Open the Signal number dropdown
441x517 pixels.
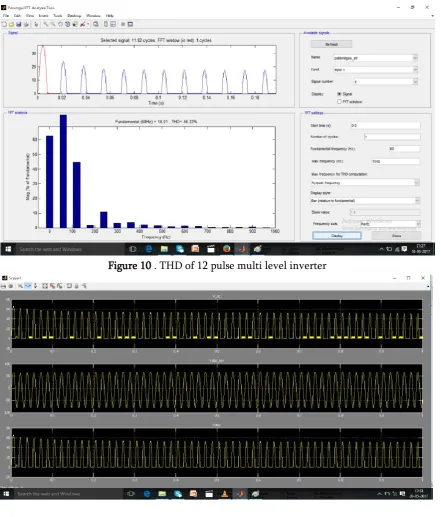coord(385,82)
